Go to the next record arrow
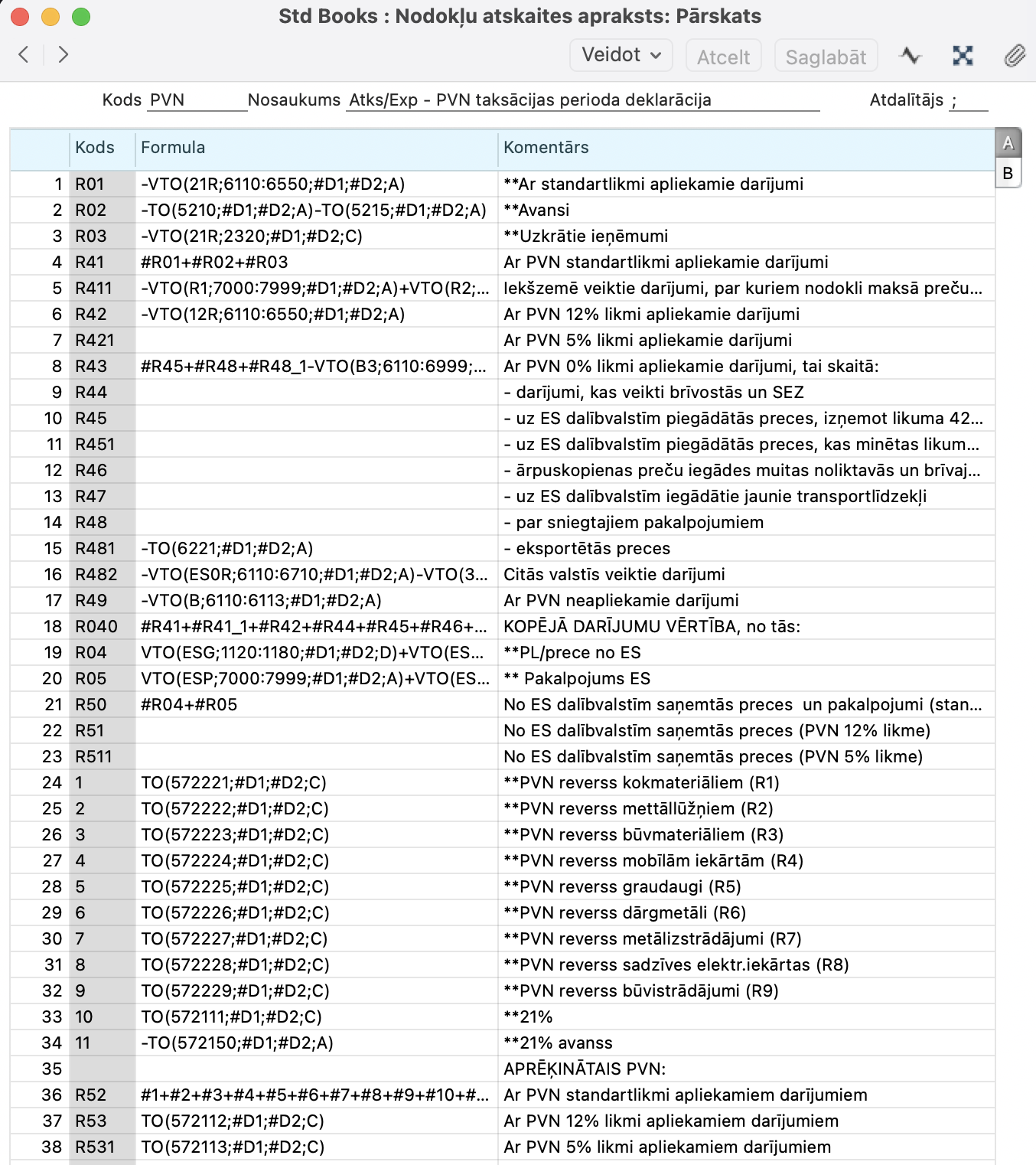Image resolution: width=1036 pixels, height=1165 pixels. pos(64,54)
